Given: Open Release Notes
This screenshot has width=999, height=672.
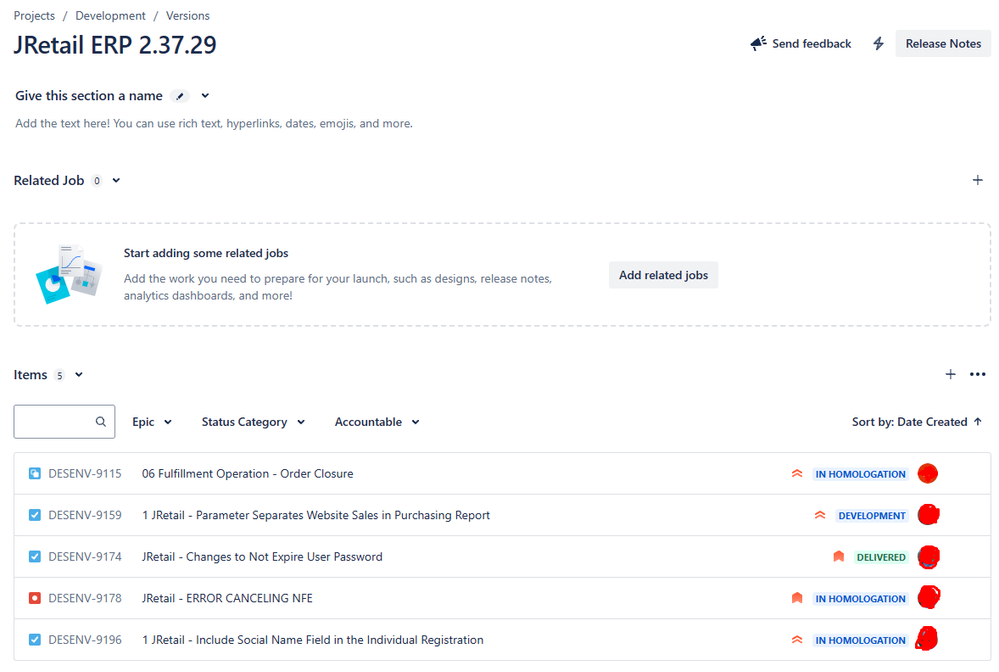Looking at the screenshot, I should 943,43.
